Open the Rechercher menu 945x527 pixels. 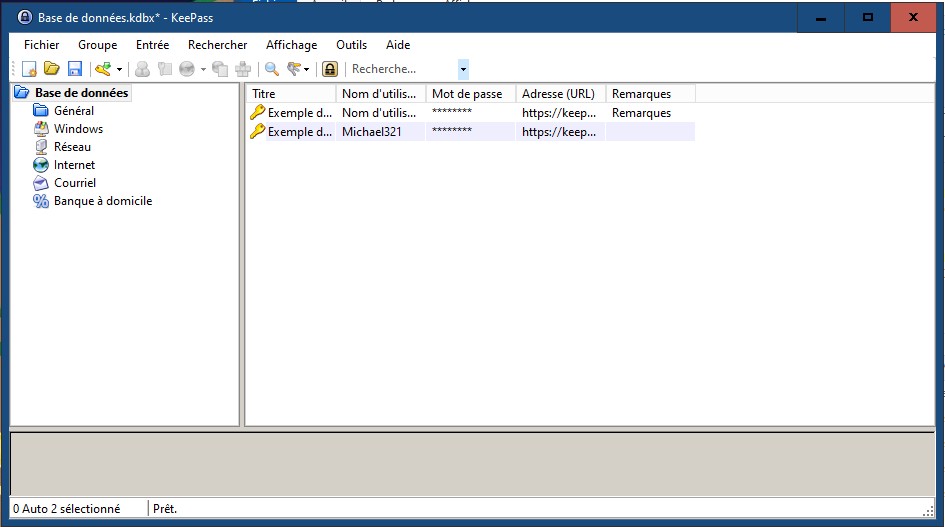point(218,45)
